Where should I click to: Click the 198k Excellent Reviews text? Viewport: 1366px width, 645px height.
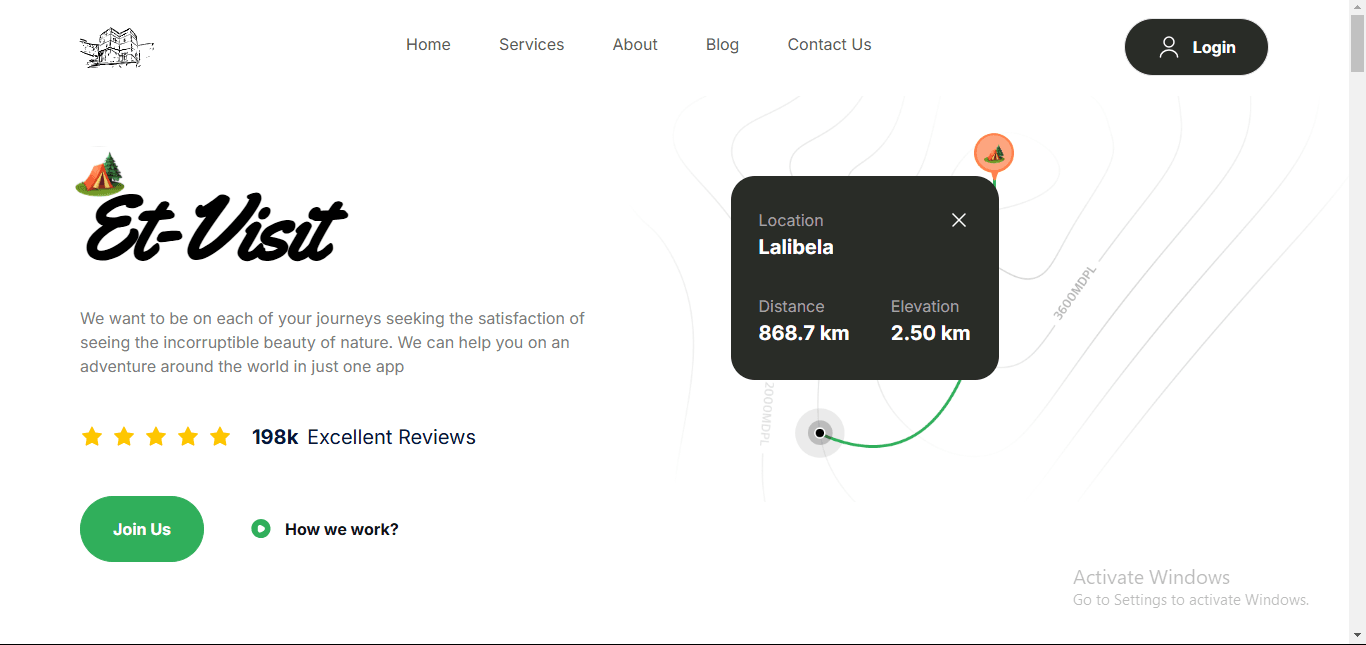[x=363, y=436]
